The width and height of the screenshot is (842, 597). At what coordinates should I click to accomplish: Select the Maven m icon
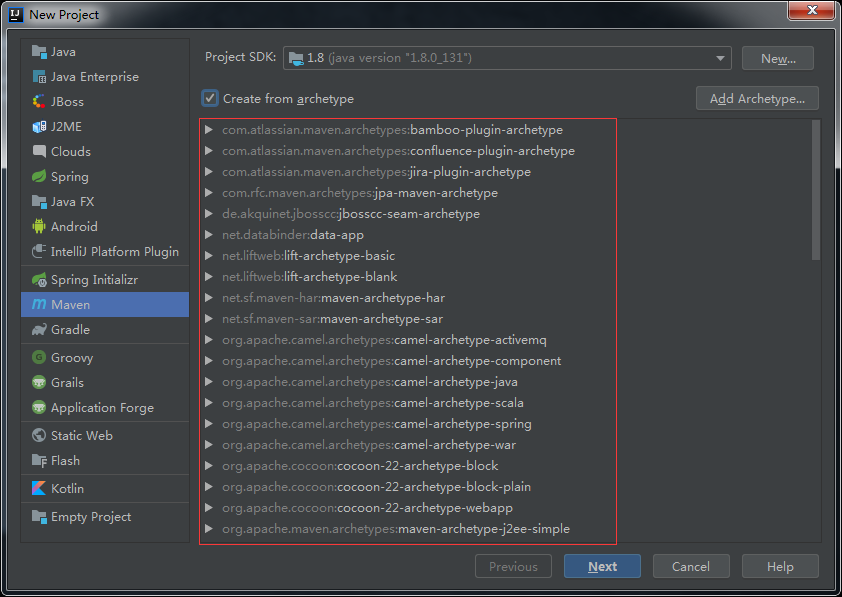coord(39,304)
